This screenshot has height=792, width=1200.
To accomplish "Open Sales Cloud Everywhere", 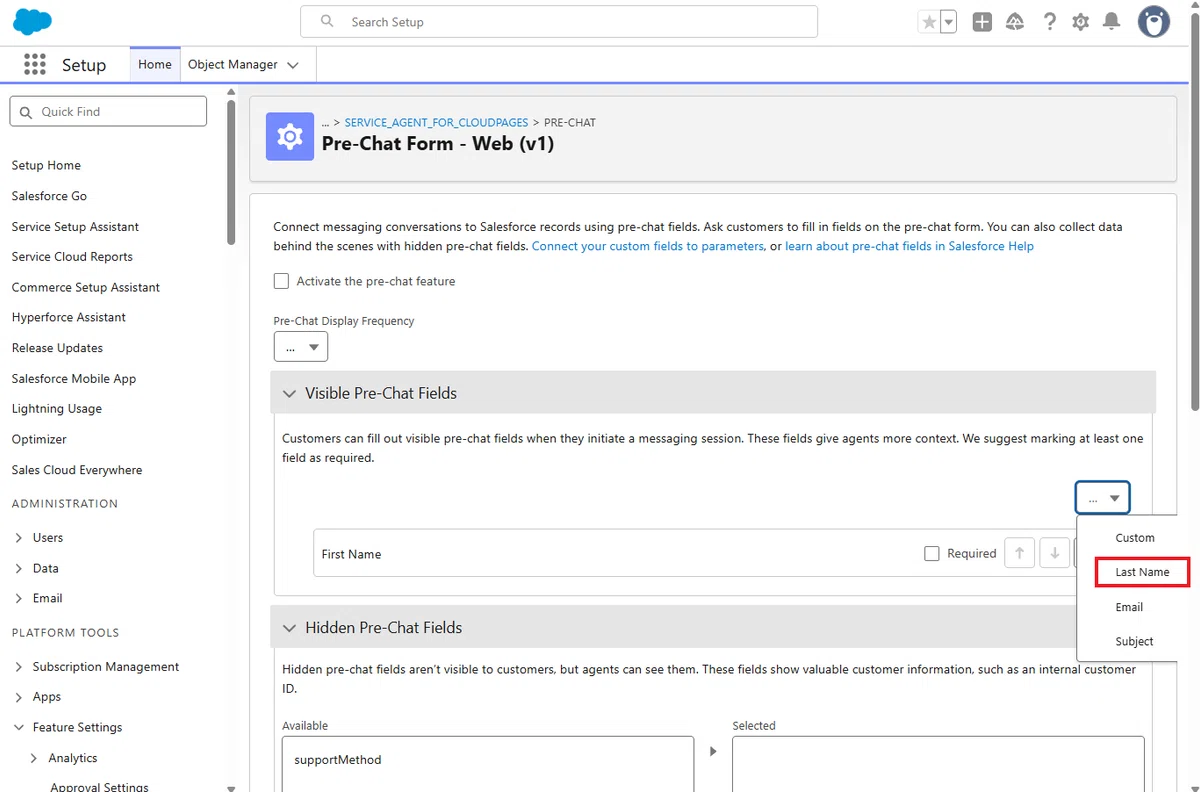I will point(76,470).
